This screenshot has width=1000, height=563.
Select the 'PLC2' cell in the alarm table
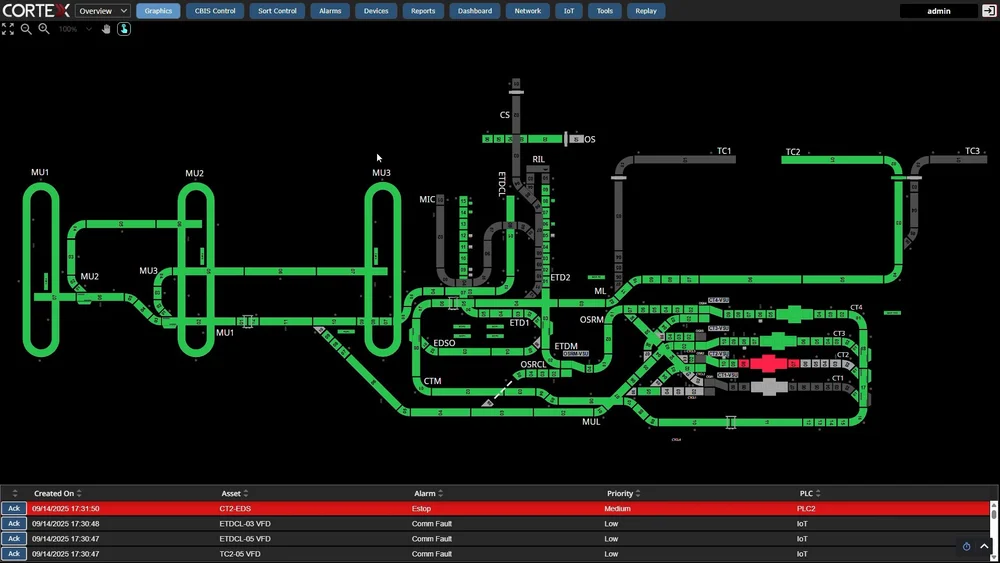(806, 509)
